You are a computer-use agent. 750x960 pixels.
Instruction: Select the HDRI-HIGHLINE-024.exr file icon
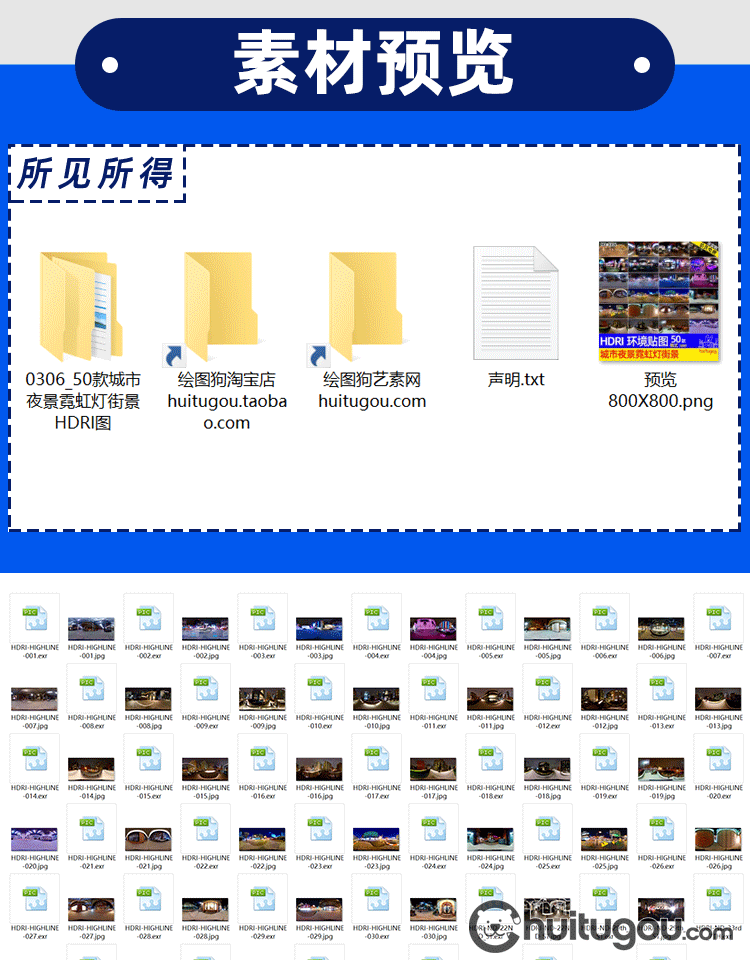tap(433, 828)
